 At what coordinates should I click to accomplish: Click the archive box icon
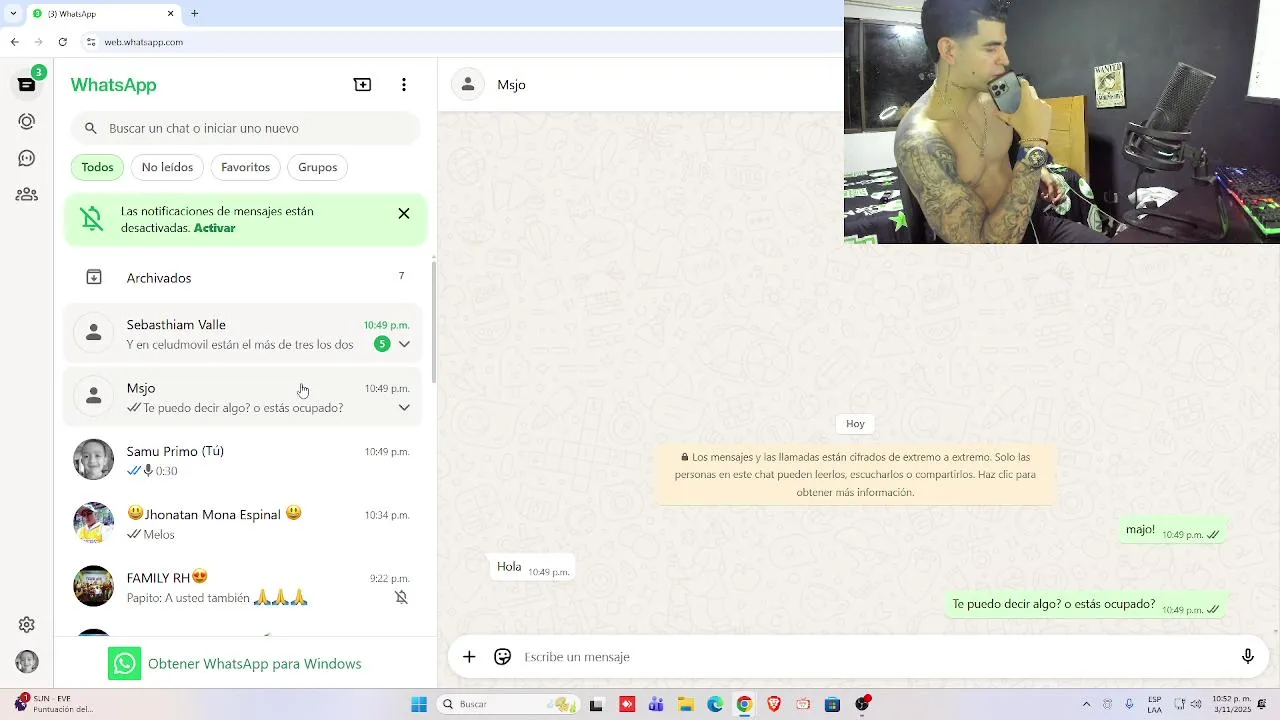click(94, 277)
